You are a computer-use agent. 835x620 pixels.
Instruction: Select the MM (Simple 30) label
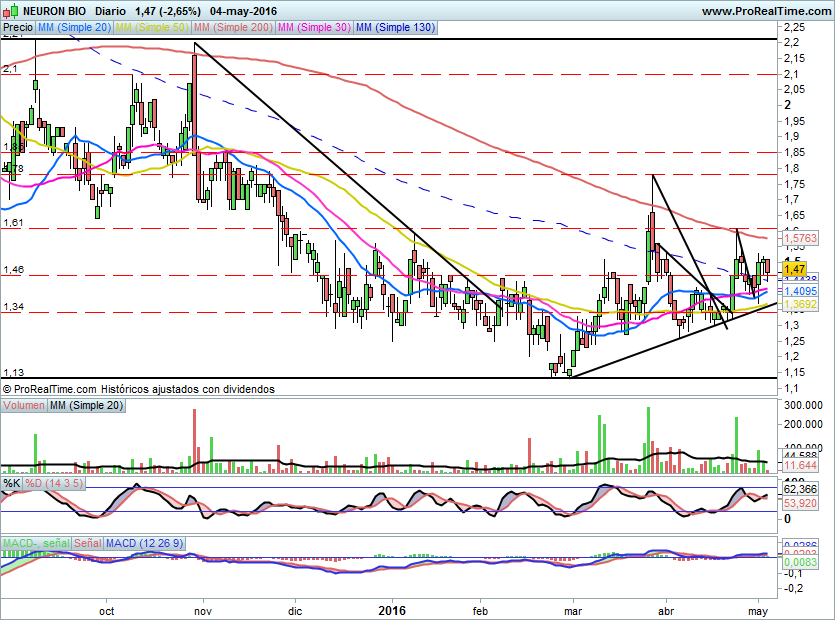coord(314,27)
